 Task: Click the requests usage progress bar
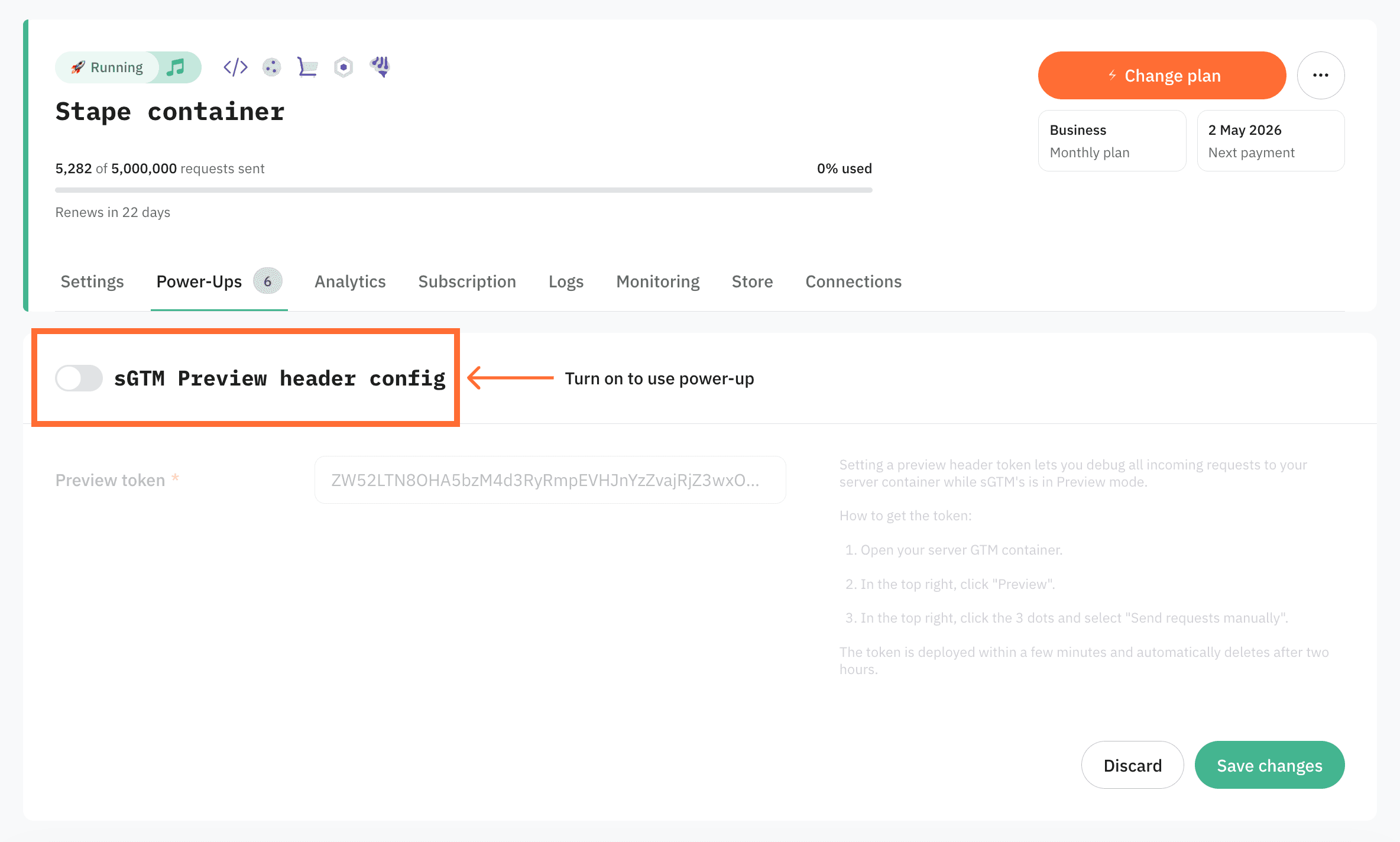pyautogui.click(x=464, y=190)
